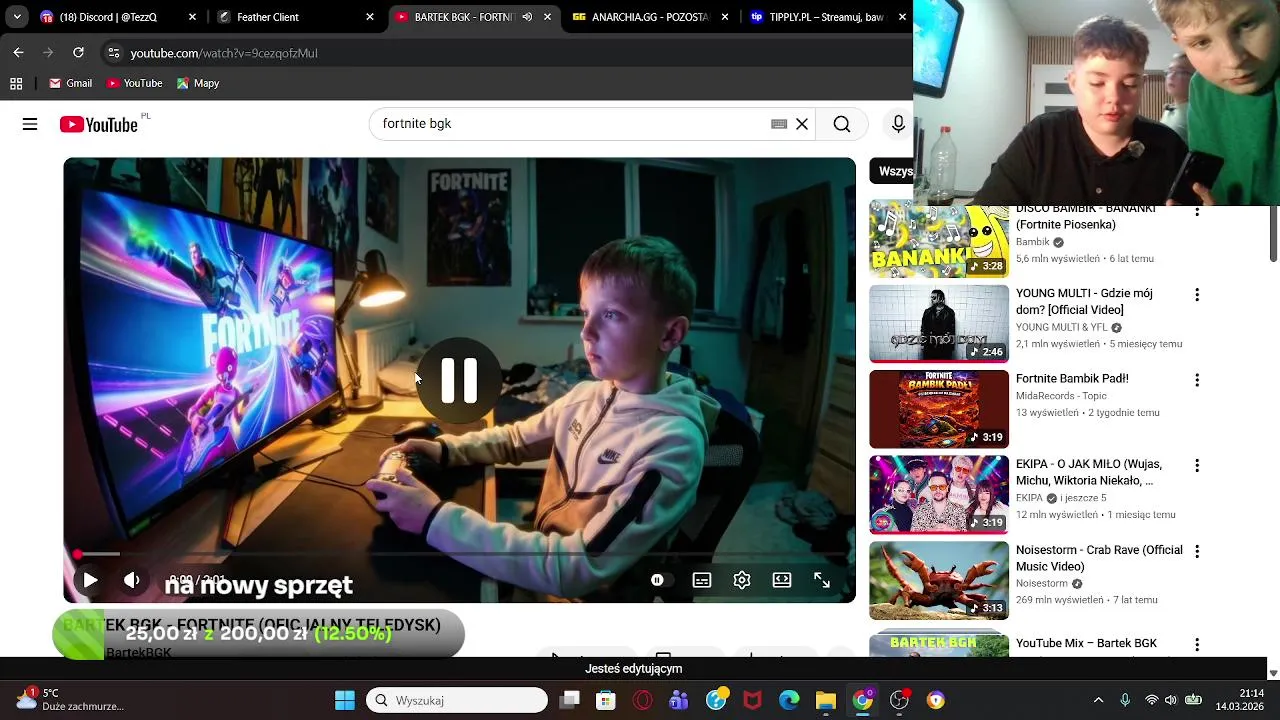Click the magnifier search button
The width and height of the screenshot is (1280, 720).
[842, 124]
